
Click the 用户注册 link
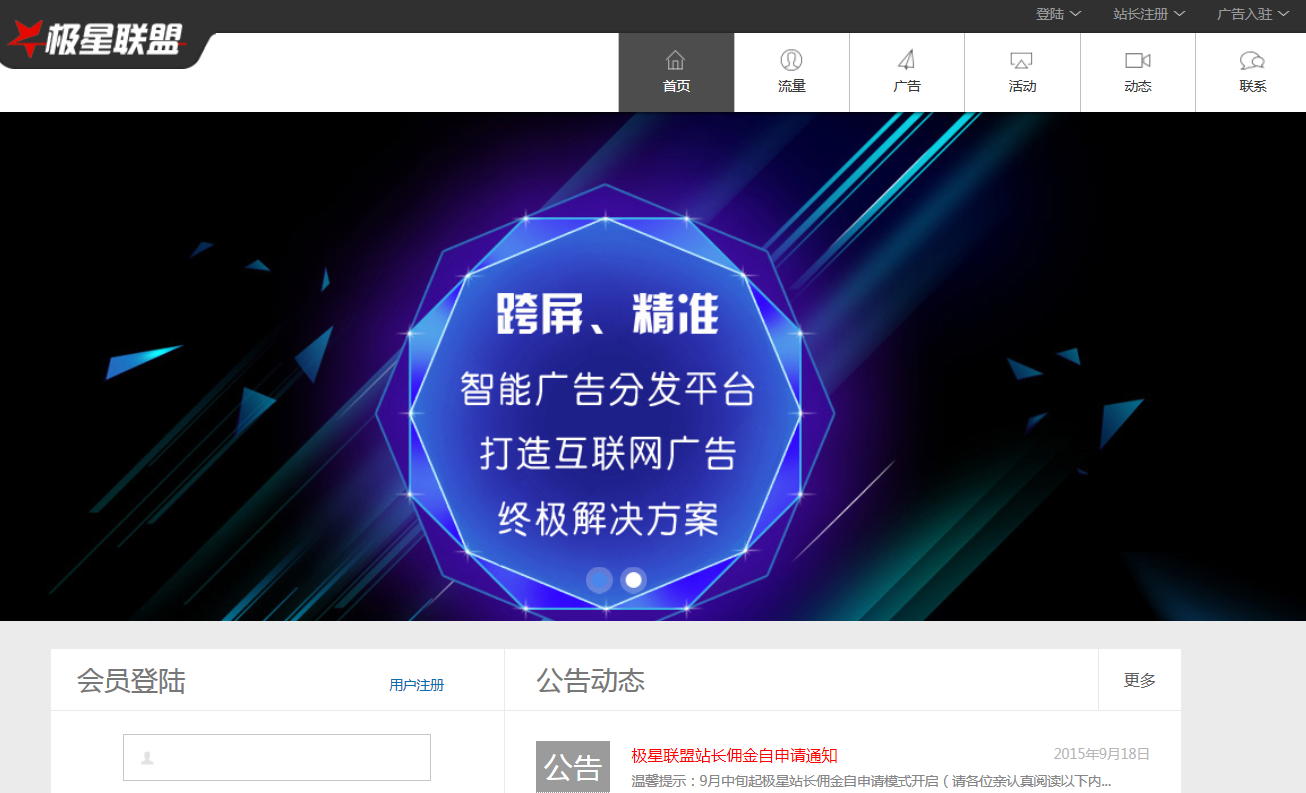point(416,685)
